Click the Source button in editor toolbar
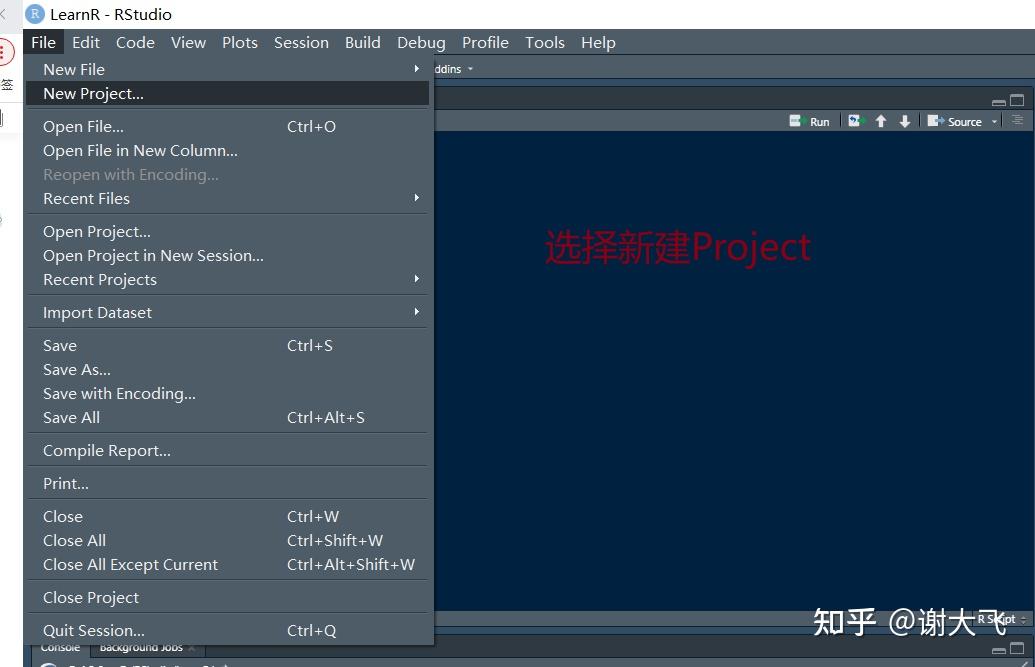1035x667 pixels. (x=954, y=122)
